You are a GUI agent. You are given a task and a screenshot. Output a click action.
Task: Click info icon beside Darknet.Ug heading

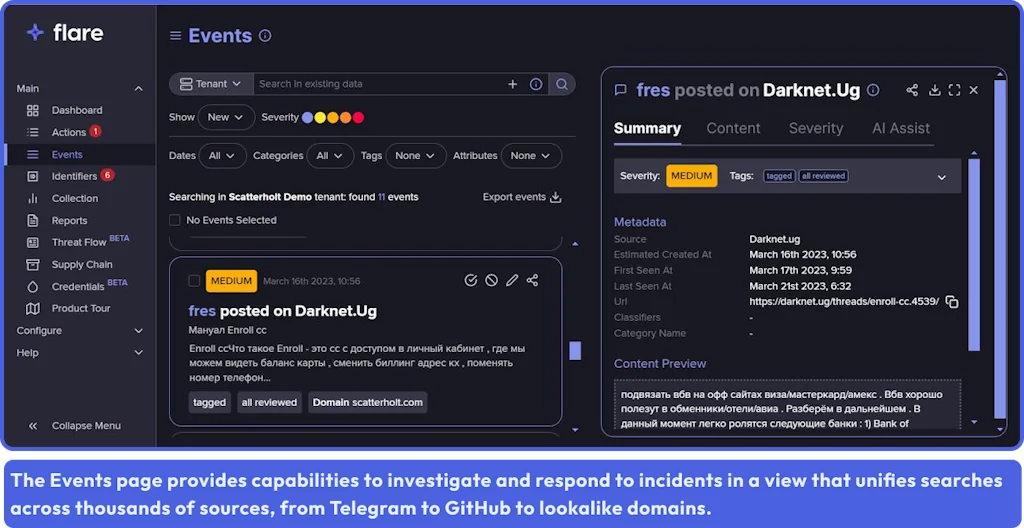(872, 90)
